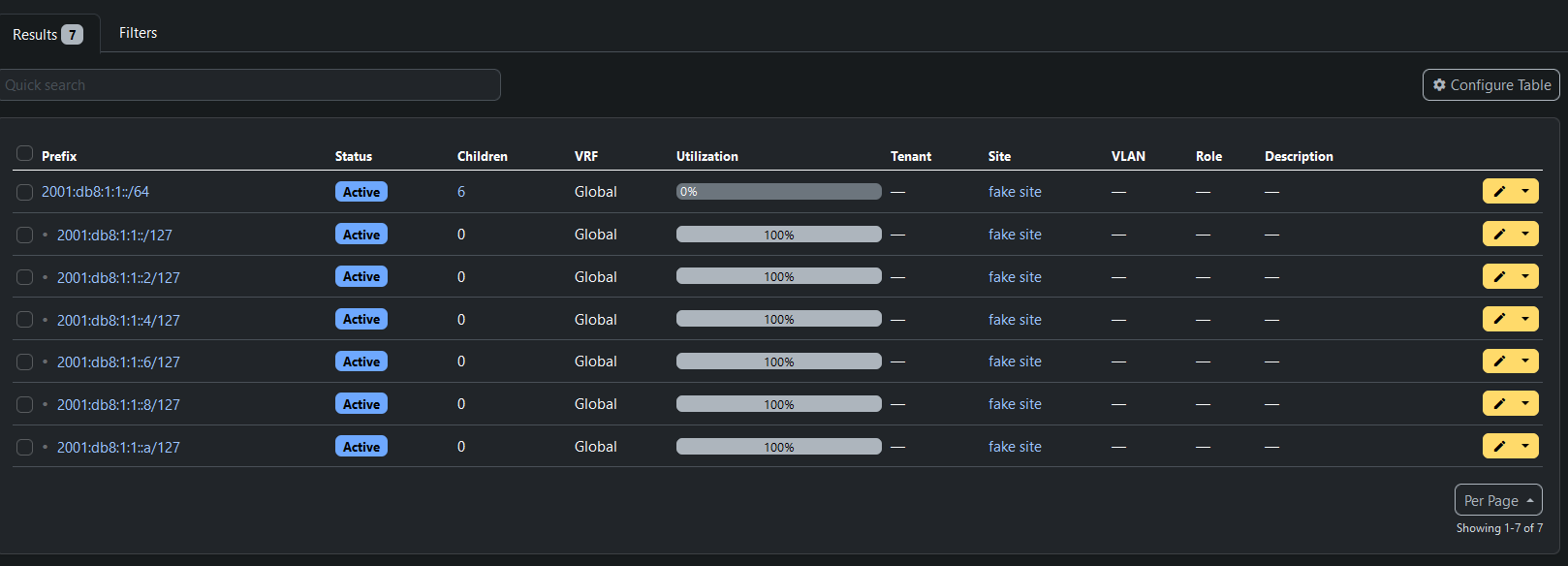1568x566 pixels.
Task: Click the 0% utilization bar of 2001:db8:1:1::/64
Action: tap(779, 192)
